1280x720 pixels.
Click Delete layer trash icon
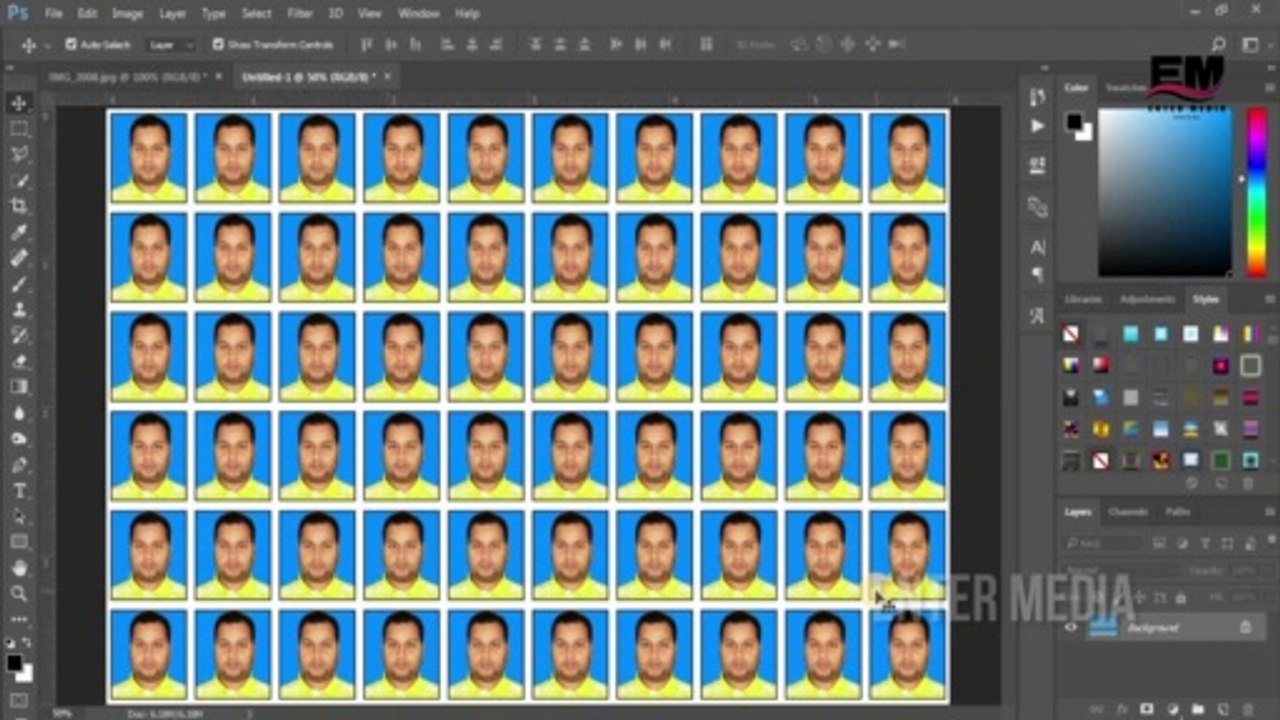[1247, 709]
